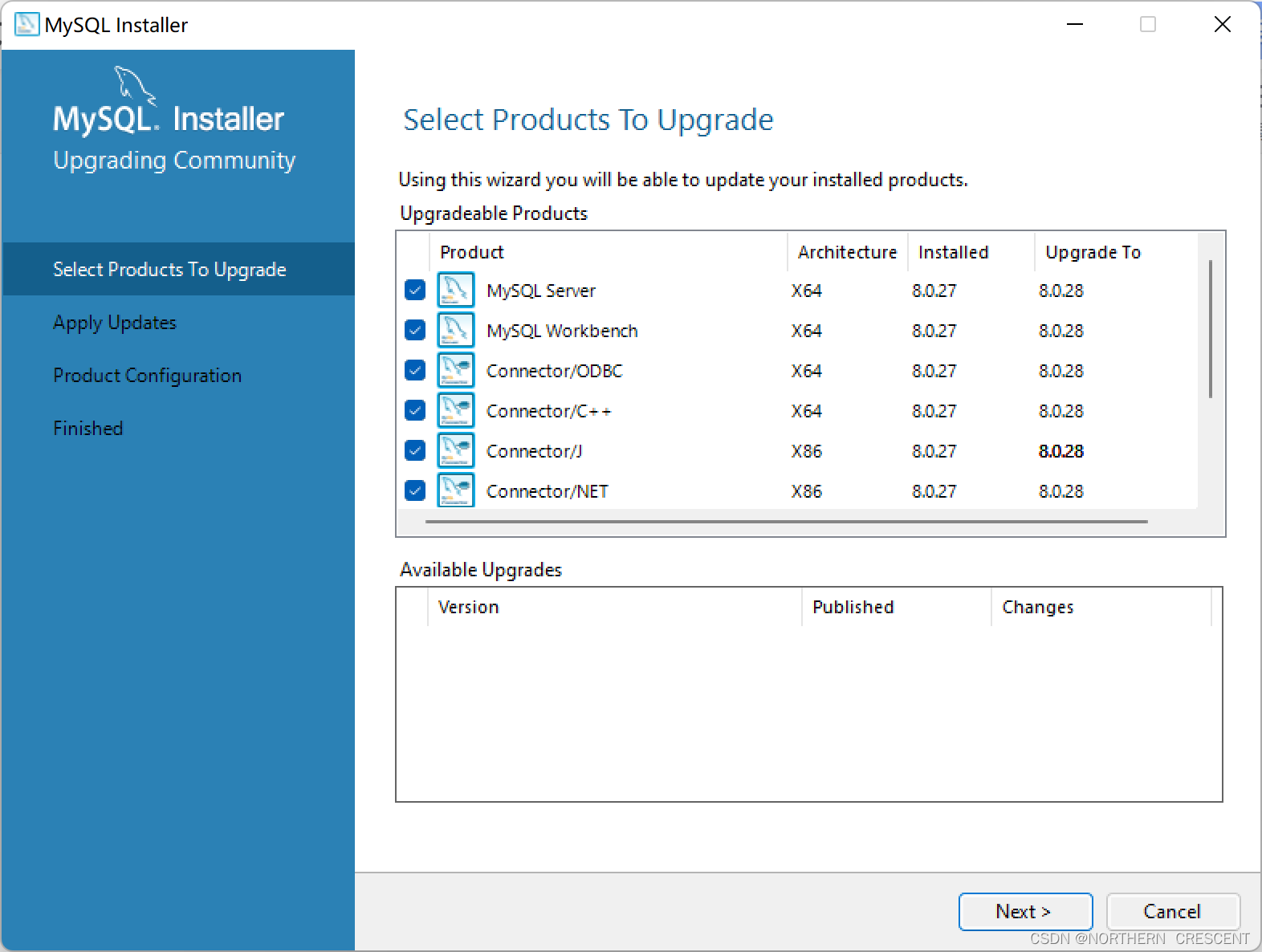This screenshot has width=1262, height=952.
Task: Click the Connector/J product icon
Action: (455, 450)
